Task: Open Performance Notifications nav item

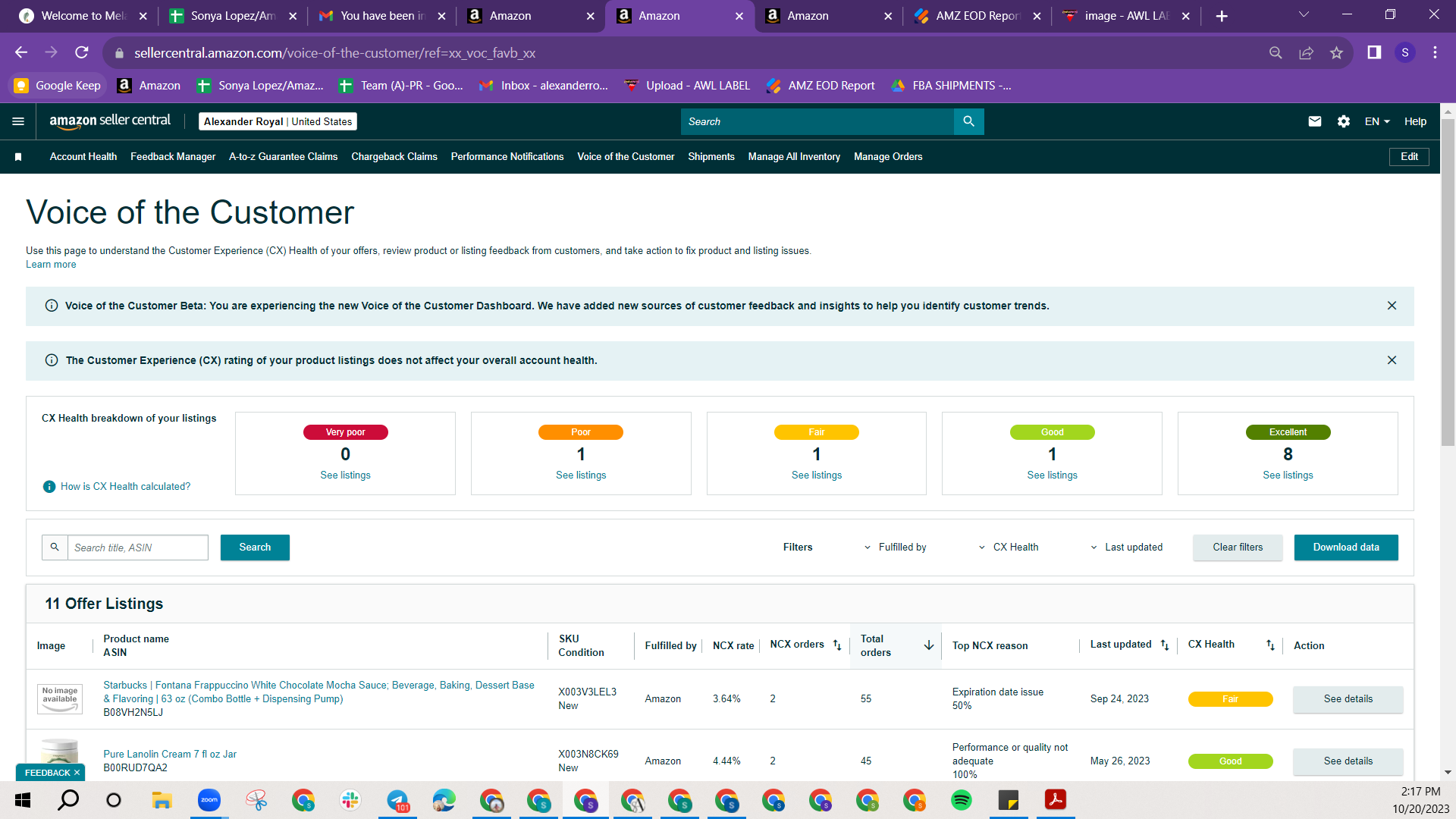Action: point(507,157)
